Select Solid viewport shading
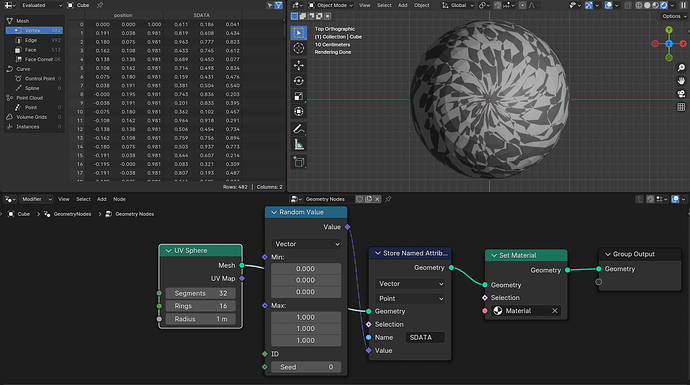The image size is (690, 385). click(647, 5)
